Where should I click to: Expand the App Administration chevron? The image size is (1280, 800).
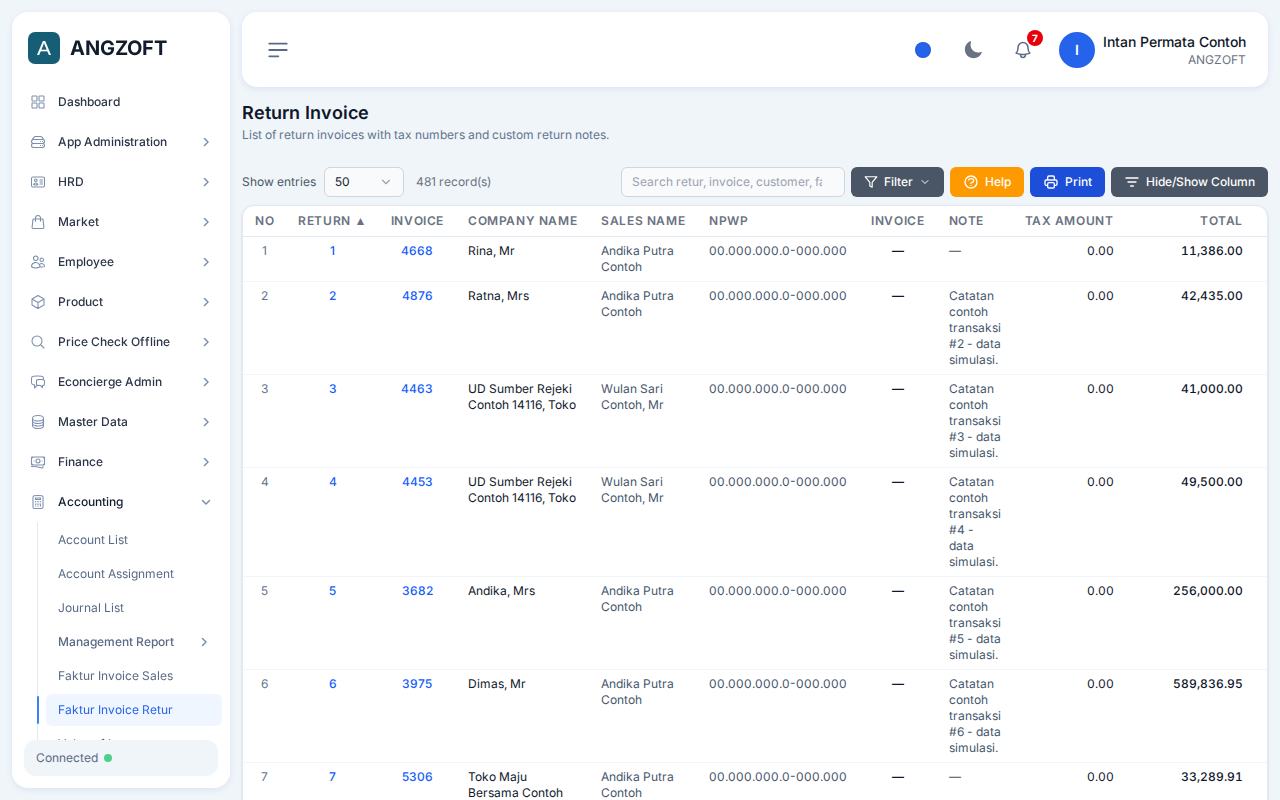point(206,142)
